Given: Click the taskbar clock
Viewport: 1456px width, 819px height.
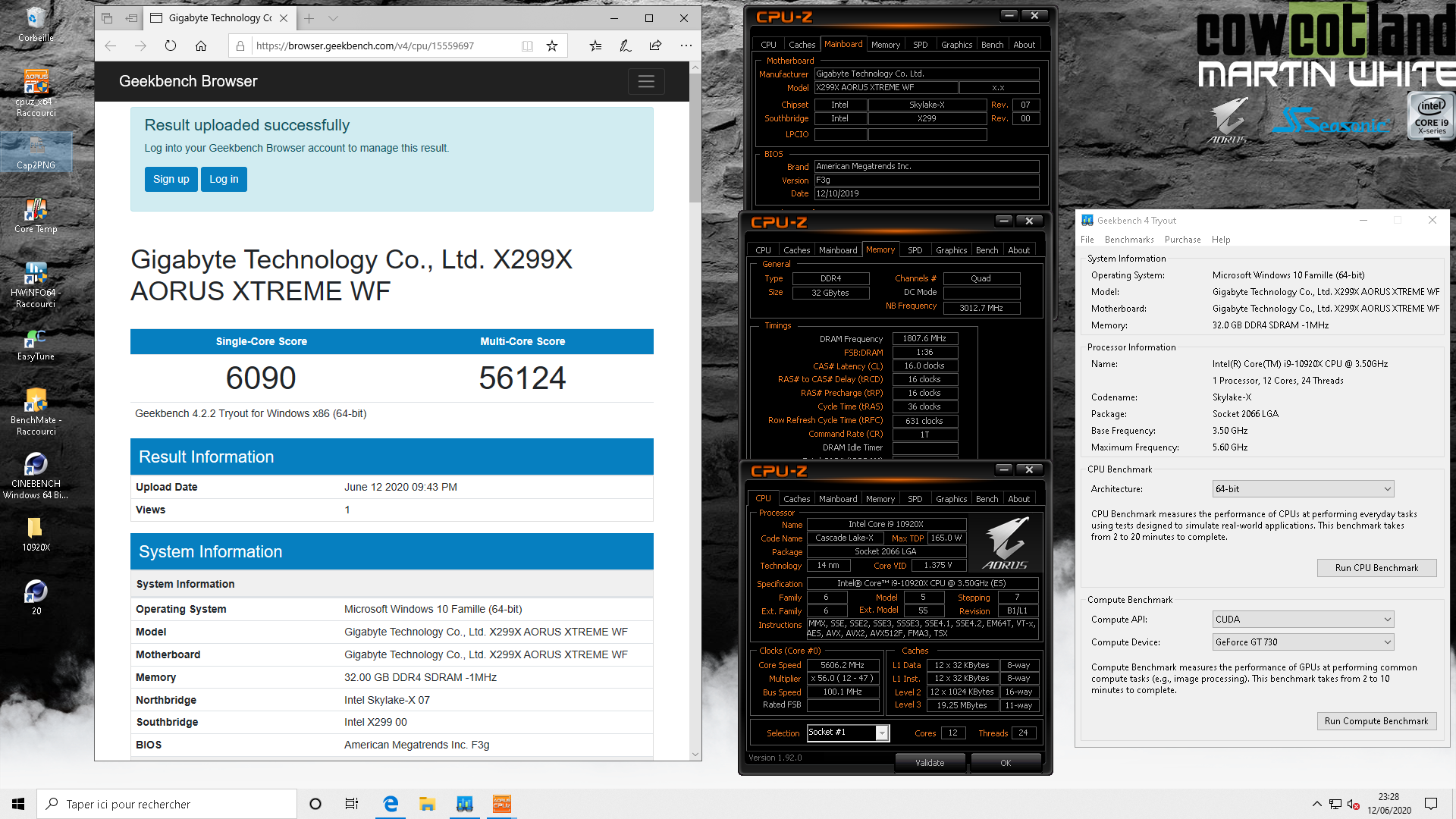Looking at the screenshot, I should point(1389,804).
